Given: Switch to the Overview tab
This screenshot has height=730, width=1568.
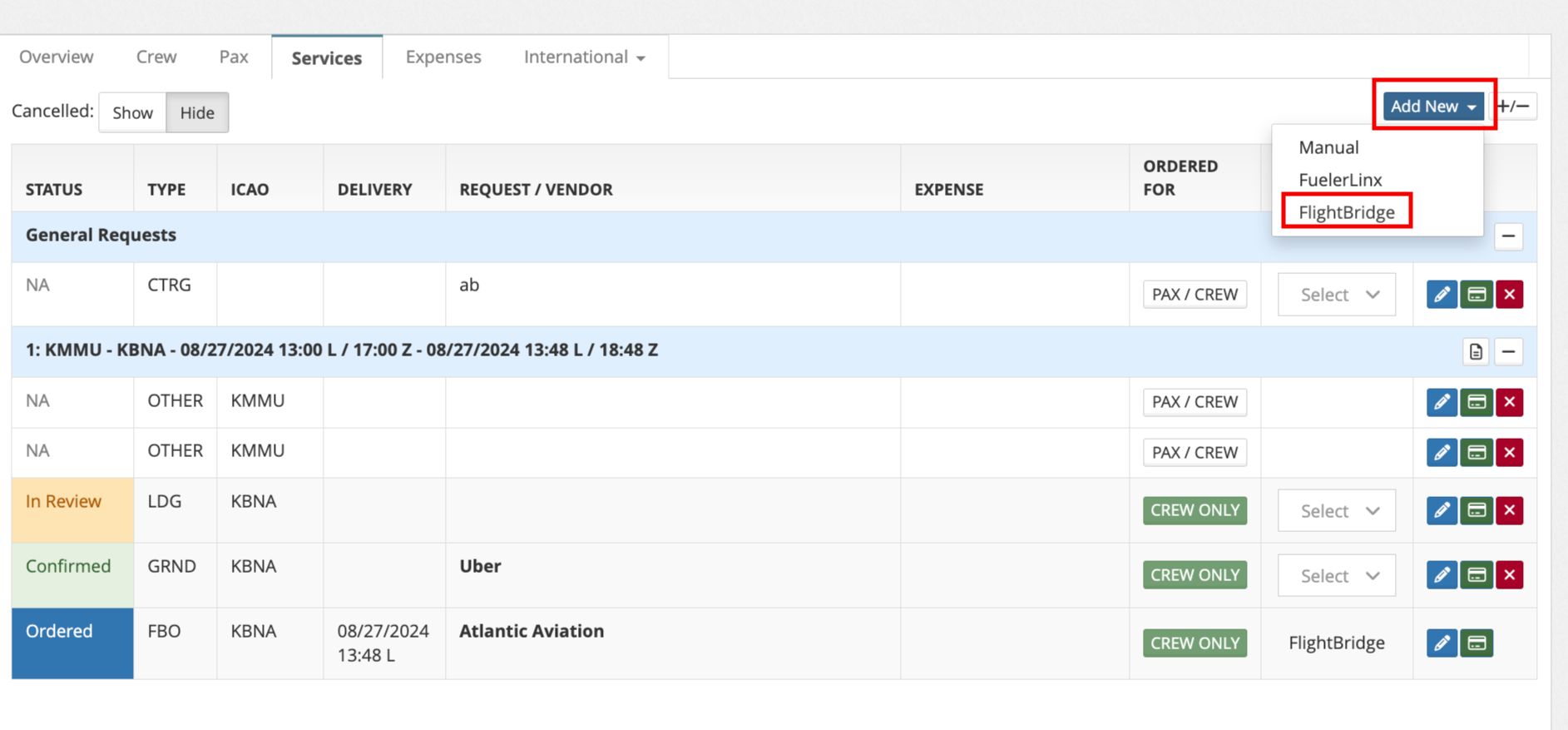Looking at the screenshot, I should [x=57, y=57].
